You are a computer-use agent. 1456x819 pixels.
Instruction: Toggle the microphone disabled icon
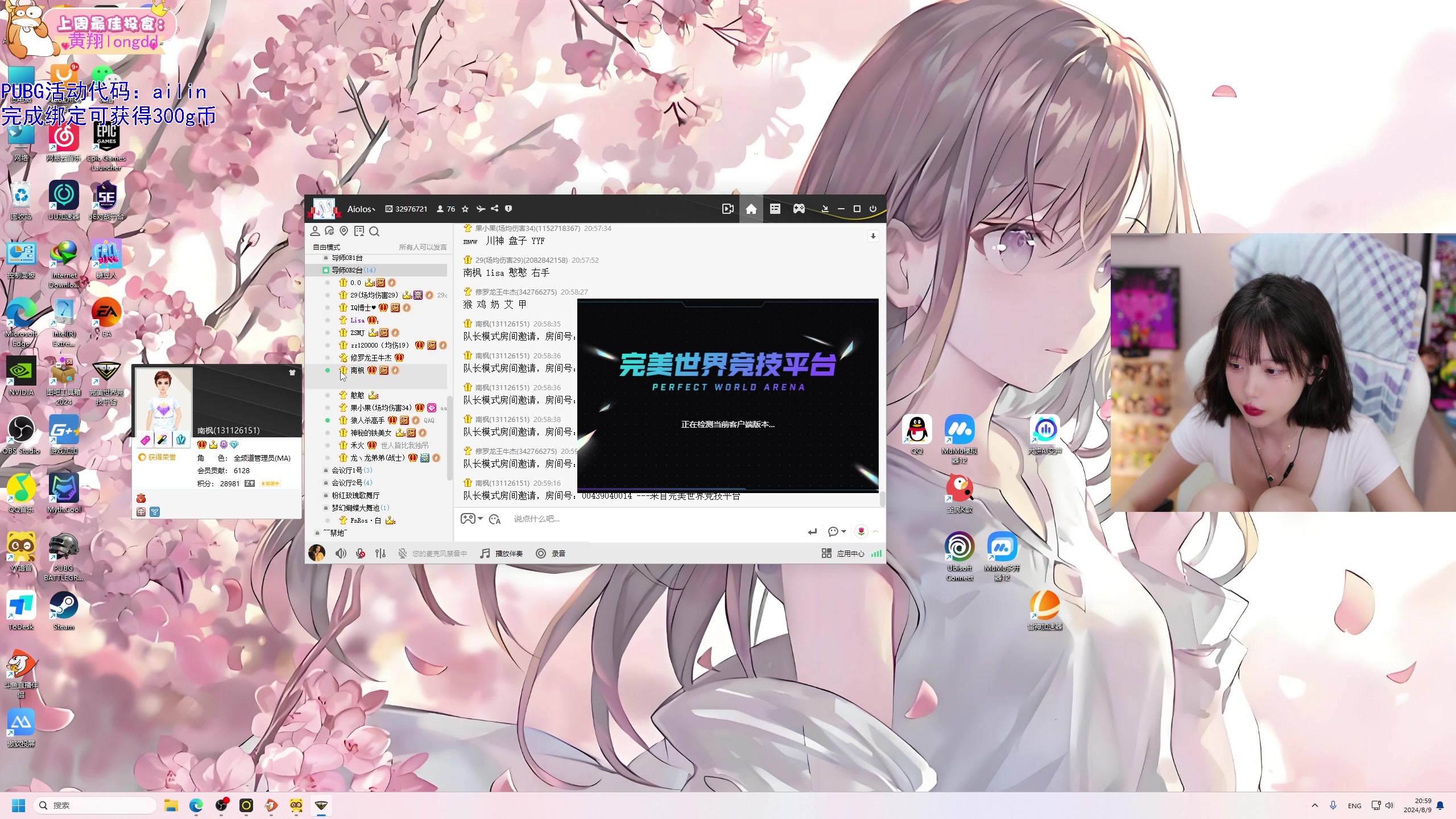pos(361,553)
